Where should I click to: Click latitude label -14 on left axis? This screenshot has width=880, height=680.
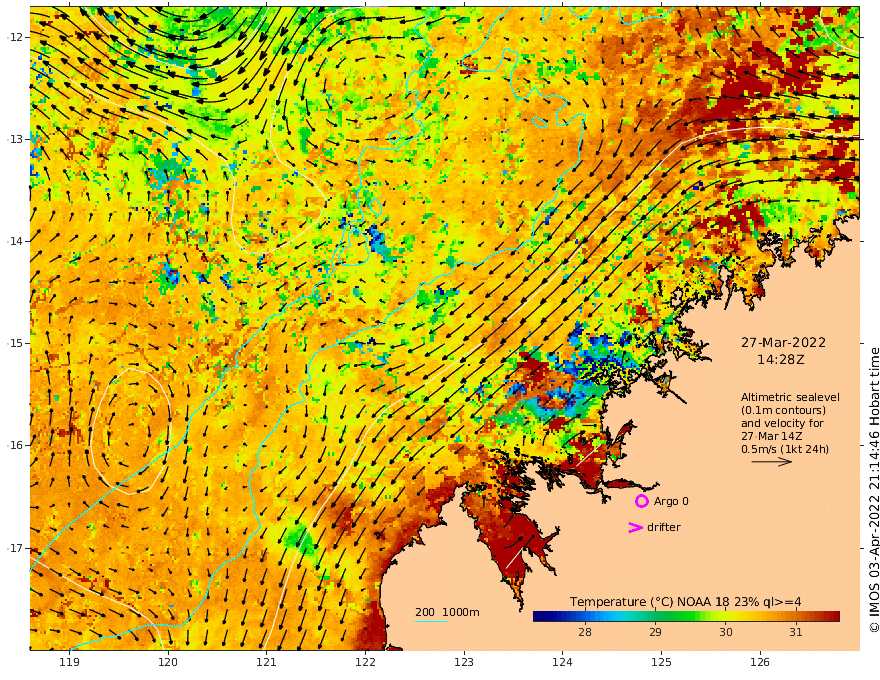15,241
